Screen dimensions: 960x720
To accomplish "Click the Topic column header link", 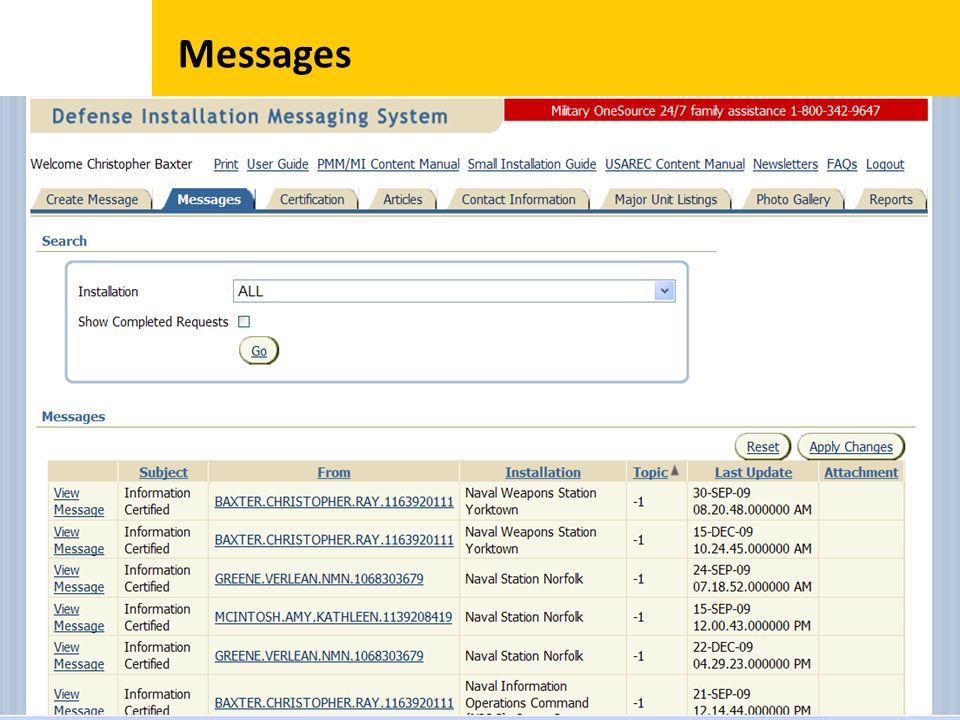I will pyautogui.click(x=650, y=472).
